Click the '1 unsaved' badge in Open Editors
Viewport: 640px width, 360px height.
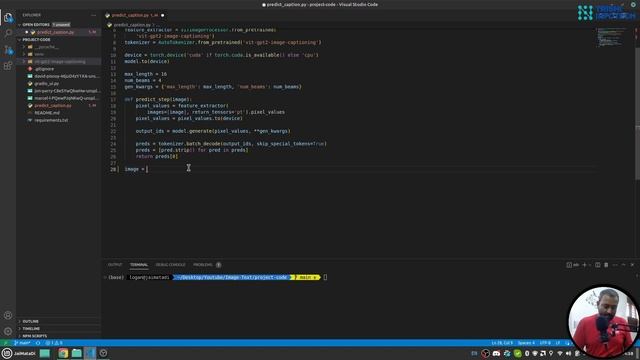pyautogui.click(x=61, y=24)
